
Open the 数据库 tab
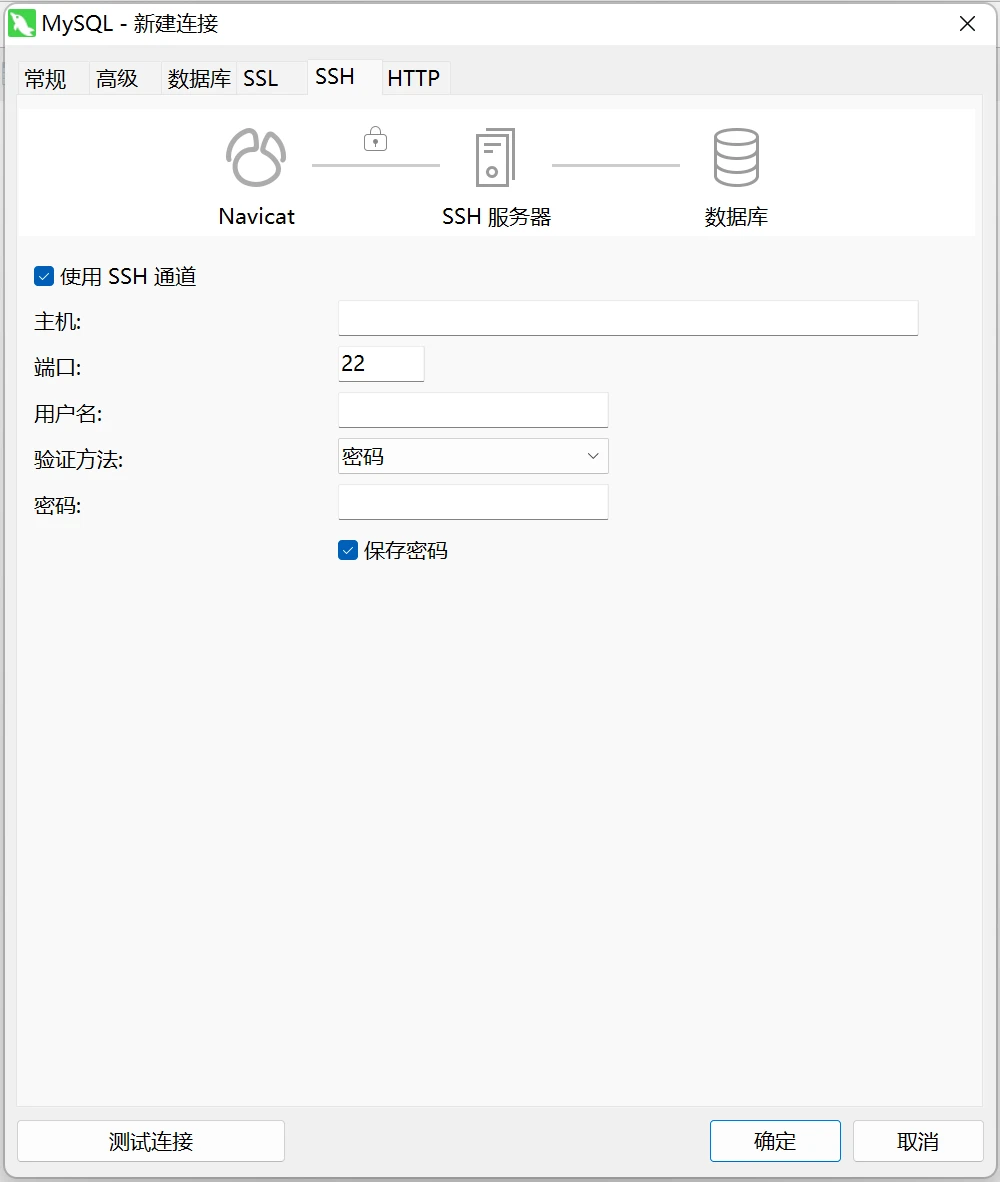[199, 78]
